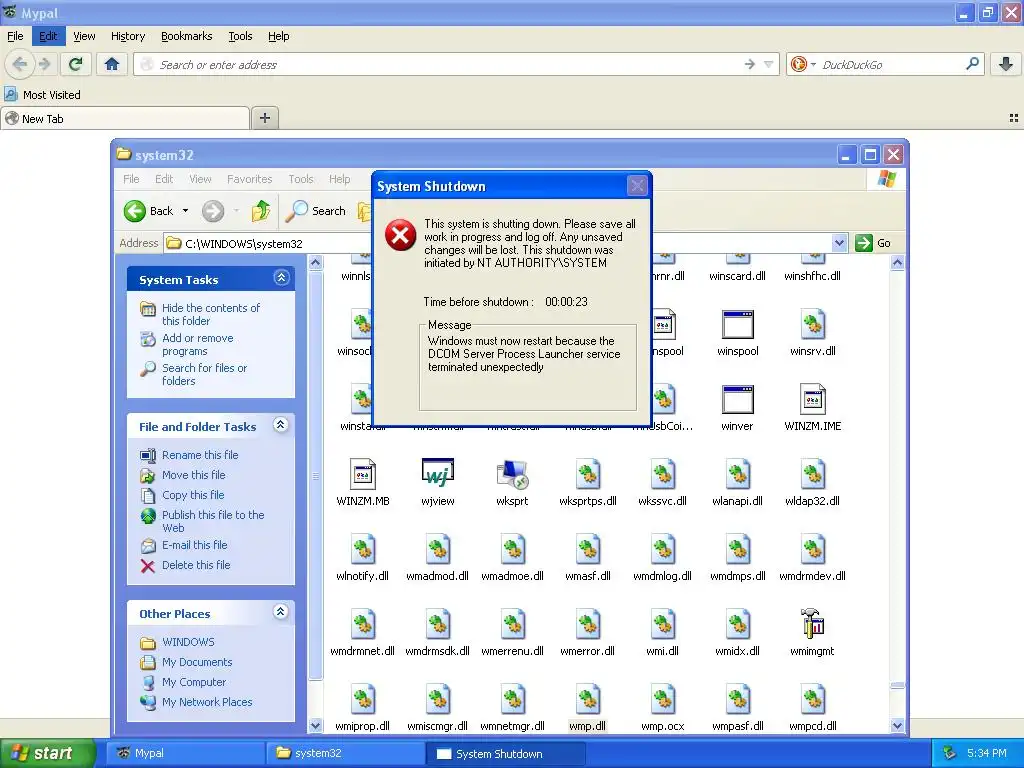Select the wldap32.dll file icon

click(x=812, y=473)
